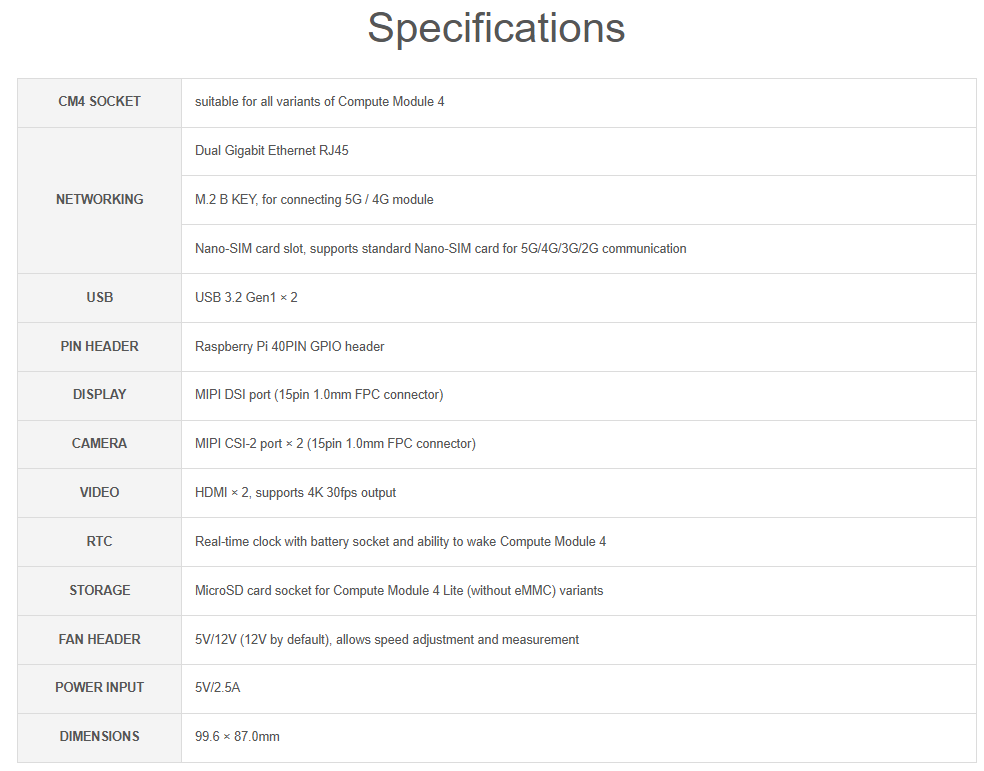Select the MicroSD card socket description
984x771 pixels.
point(398,590)
